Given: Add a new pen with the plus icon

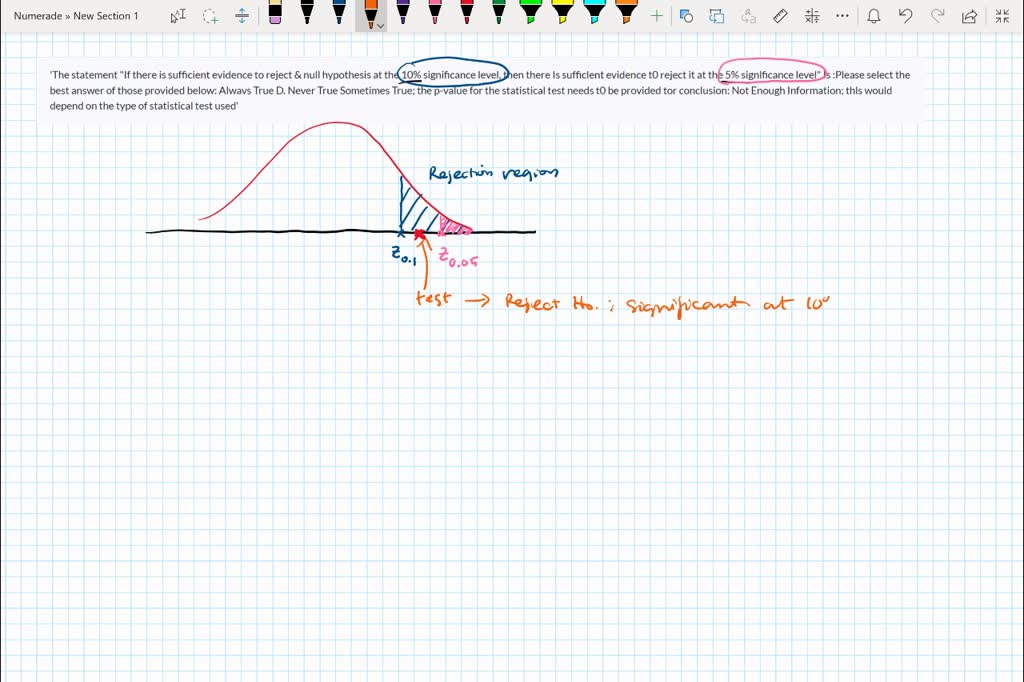Looking at the screenshot, I should pos(657,15).
